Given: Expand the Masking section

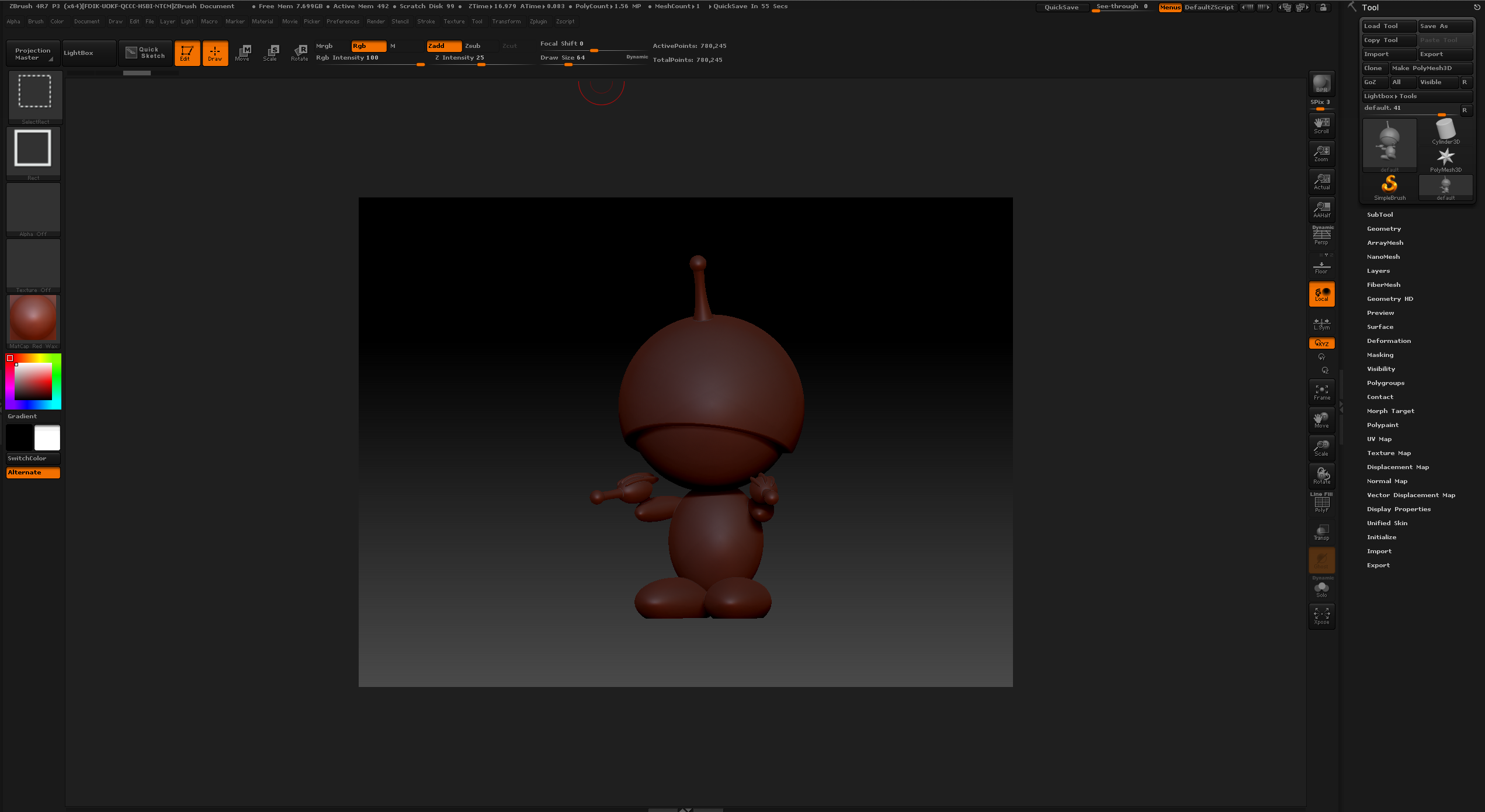Looking at the screenshot, I should tap(1380, 355).
